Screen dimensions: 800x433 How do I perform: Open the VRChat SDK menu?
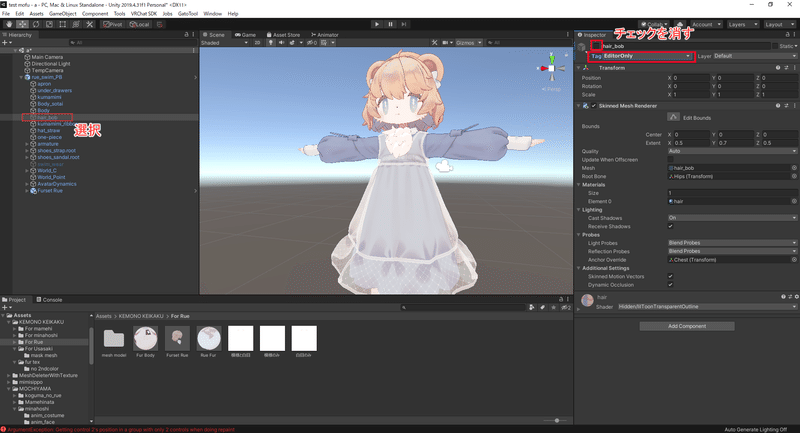pyautogui.click(x=143, y=14)
